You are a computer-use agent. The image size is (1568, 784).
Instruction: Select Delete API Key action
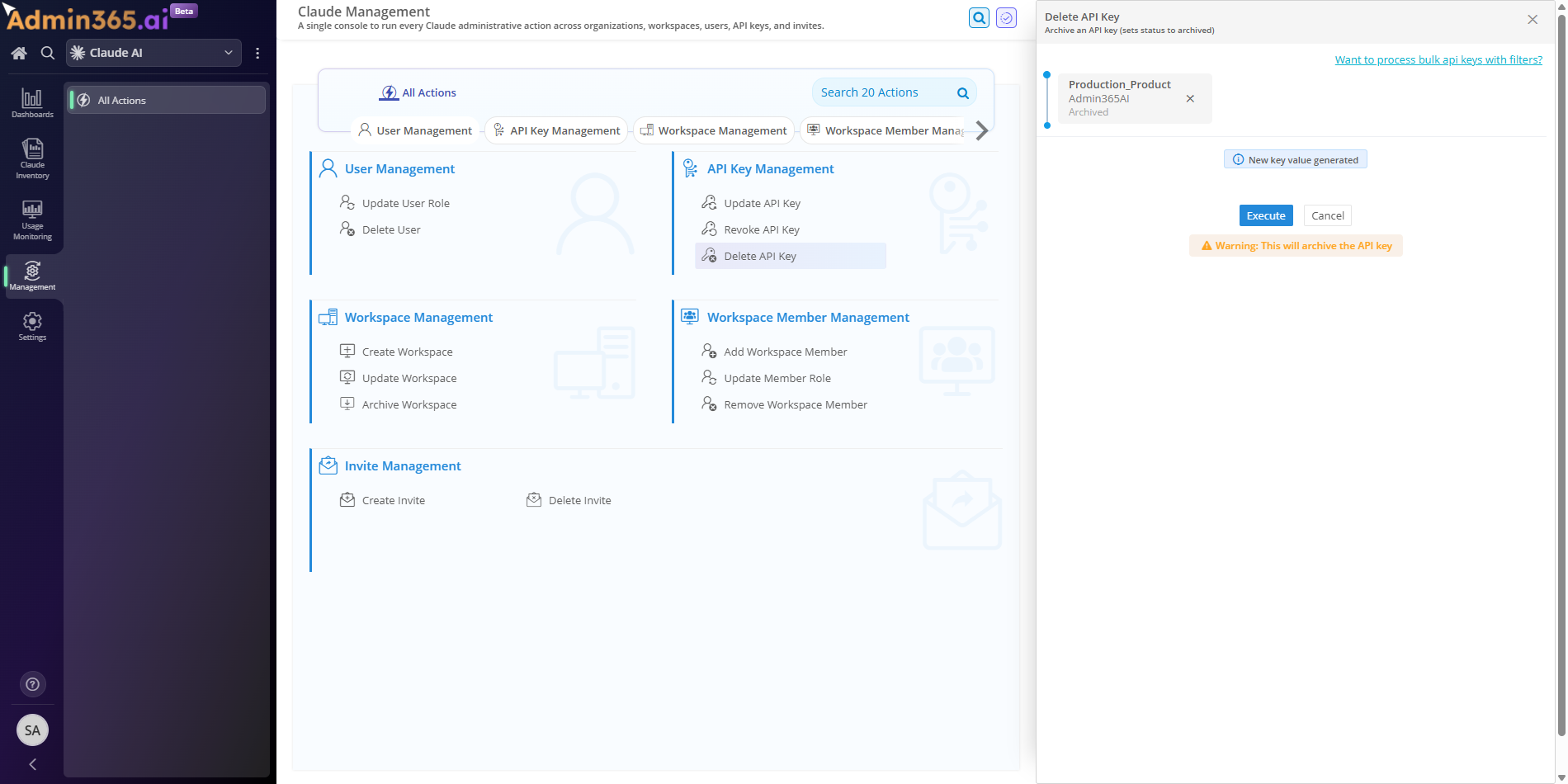[791, 256]
